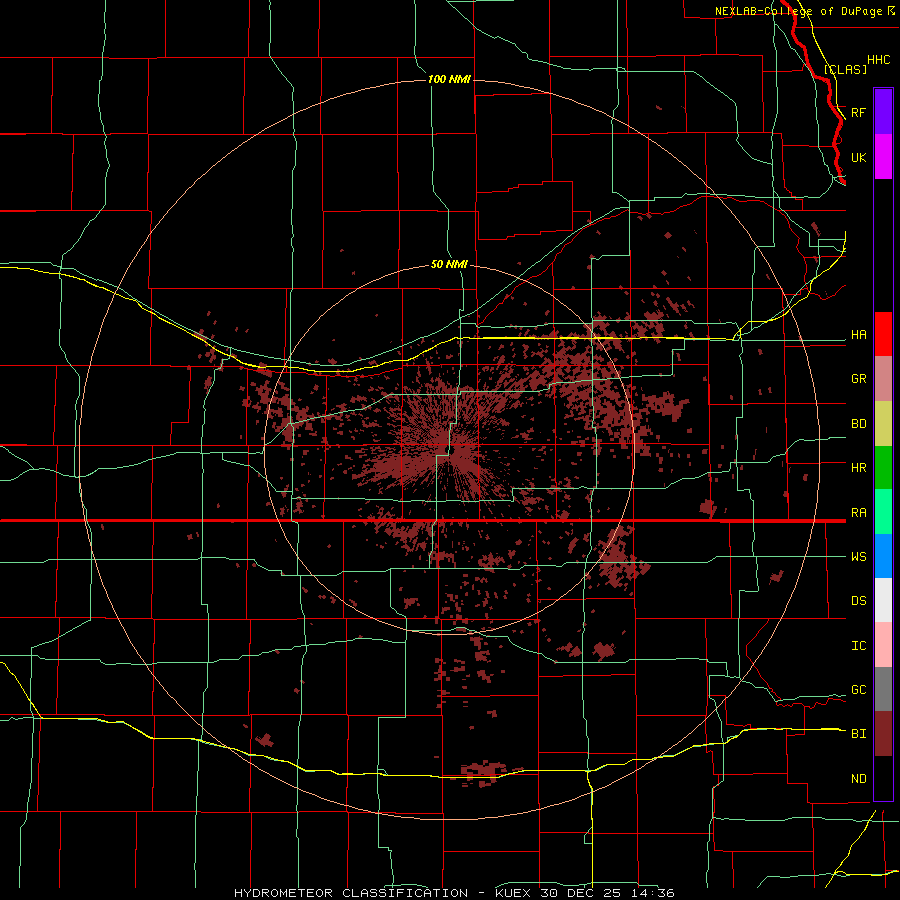The image size is (900, 900).
Task: Click the ND black legend swatch
Action: (x=883, y=778)
